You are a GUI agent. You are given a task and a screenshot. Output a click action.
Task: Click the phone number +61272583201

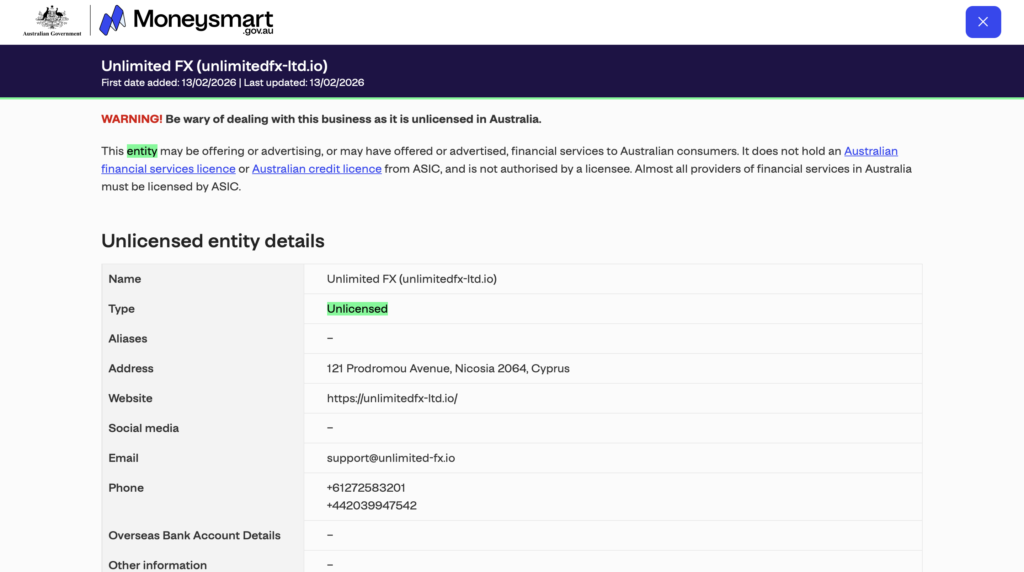tap(366, 488)
